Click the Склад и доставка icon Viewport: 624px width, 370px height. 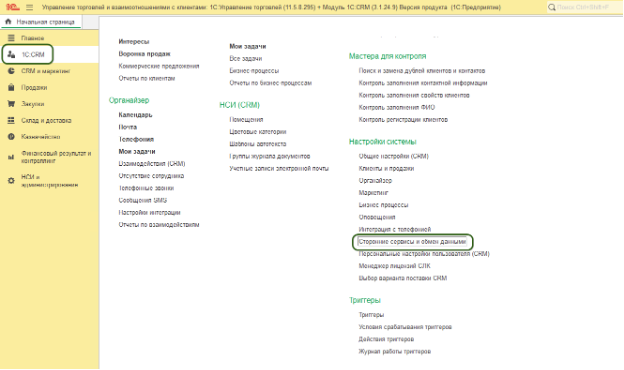pyautogui.click(x=11, y=120)
